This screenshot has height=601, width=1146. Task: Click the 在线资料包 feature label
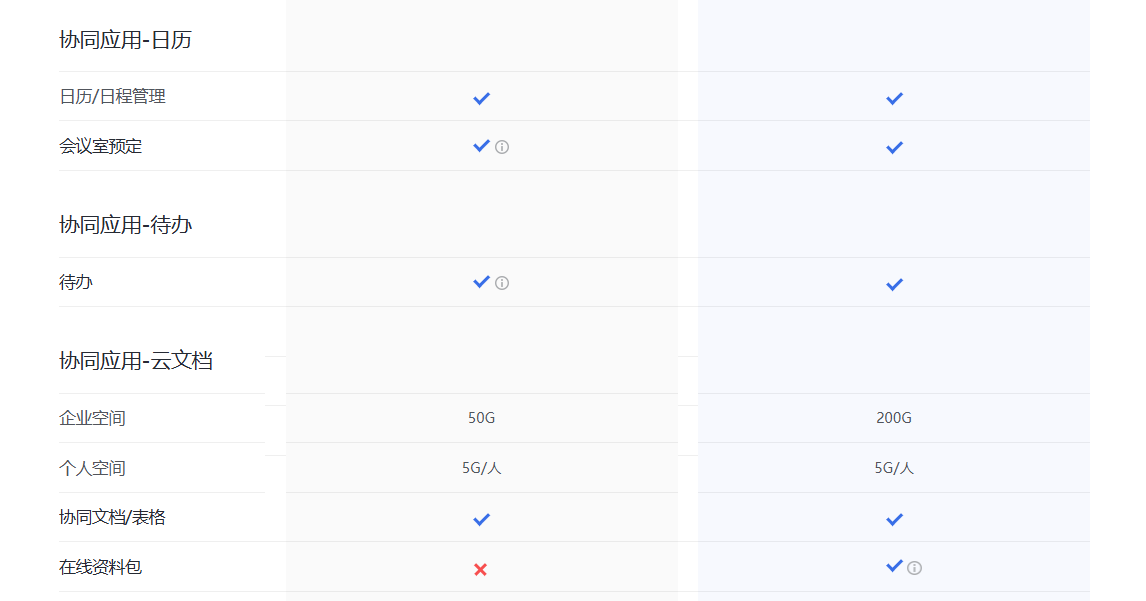[x=100, y=567]
